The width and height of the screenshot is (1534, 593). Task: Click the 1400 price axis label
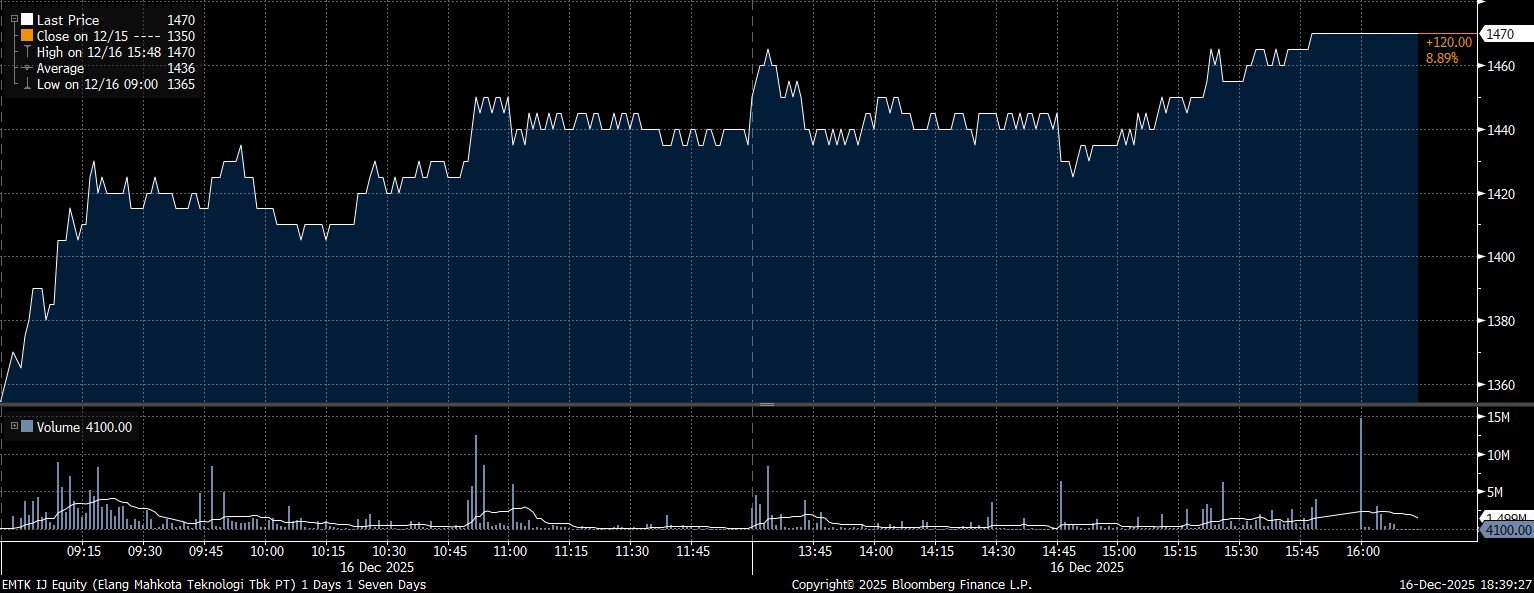pyautogui.click(x=1499, y=257)
